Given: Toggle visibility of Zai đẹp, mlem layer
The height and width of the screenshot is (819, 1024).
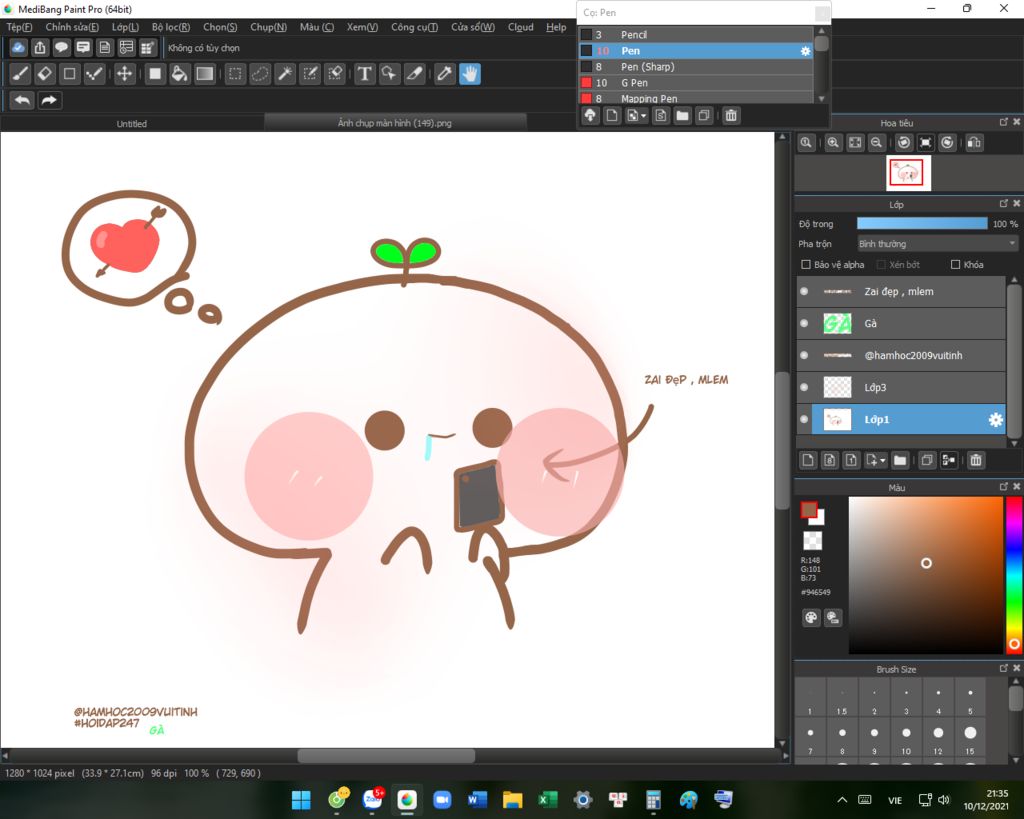Looking at the screenshot, I should 804,291.
